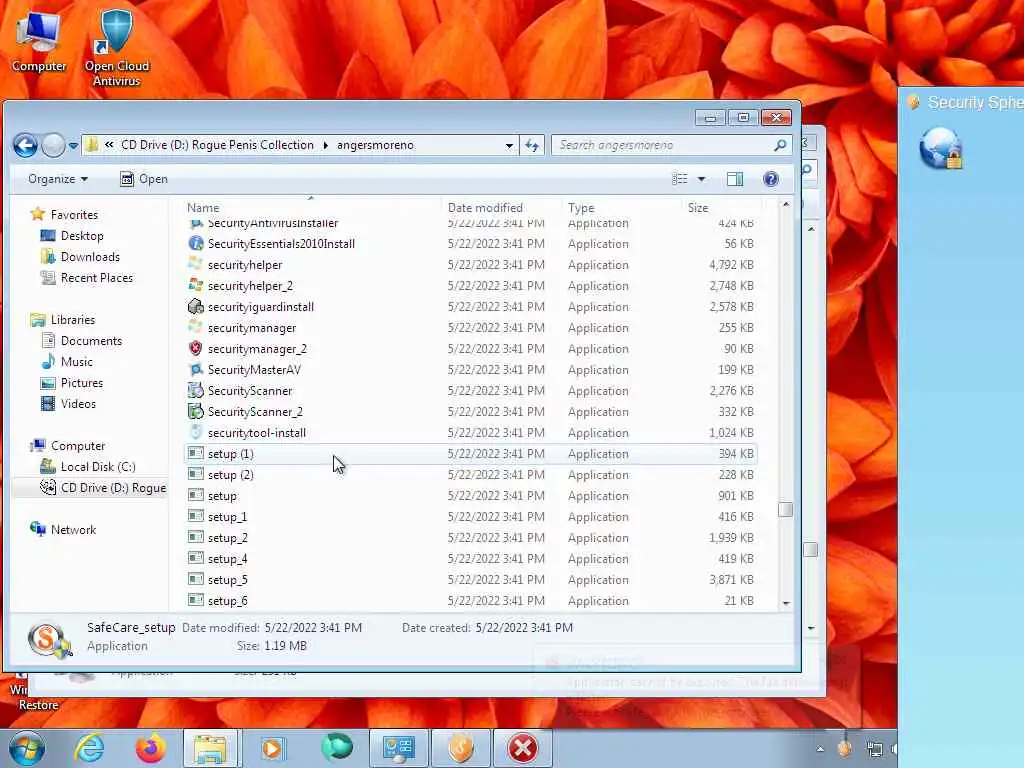The width and height of the screenshot is (1024, 768).
Task: Select the securitymanager file icon
Action: coord(195,327)
